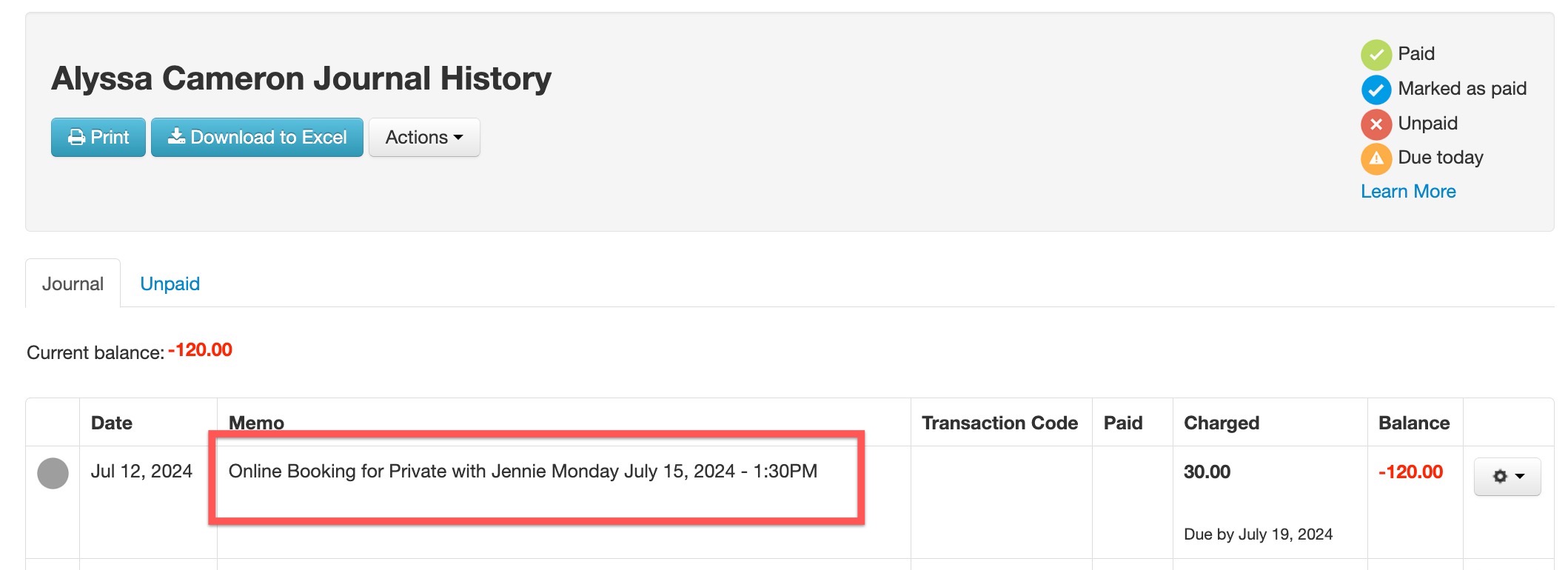Download journal history to Excel
This screenshot has width=1568, height=570.
(257, 137)
